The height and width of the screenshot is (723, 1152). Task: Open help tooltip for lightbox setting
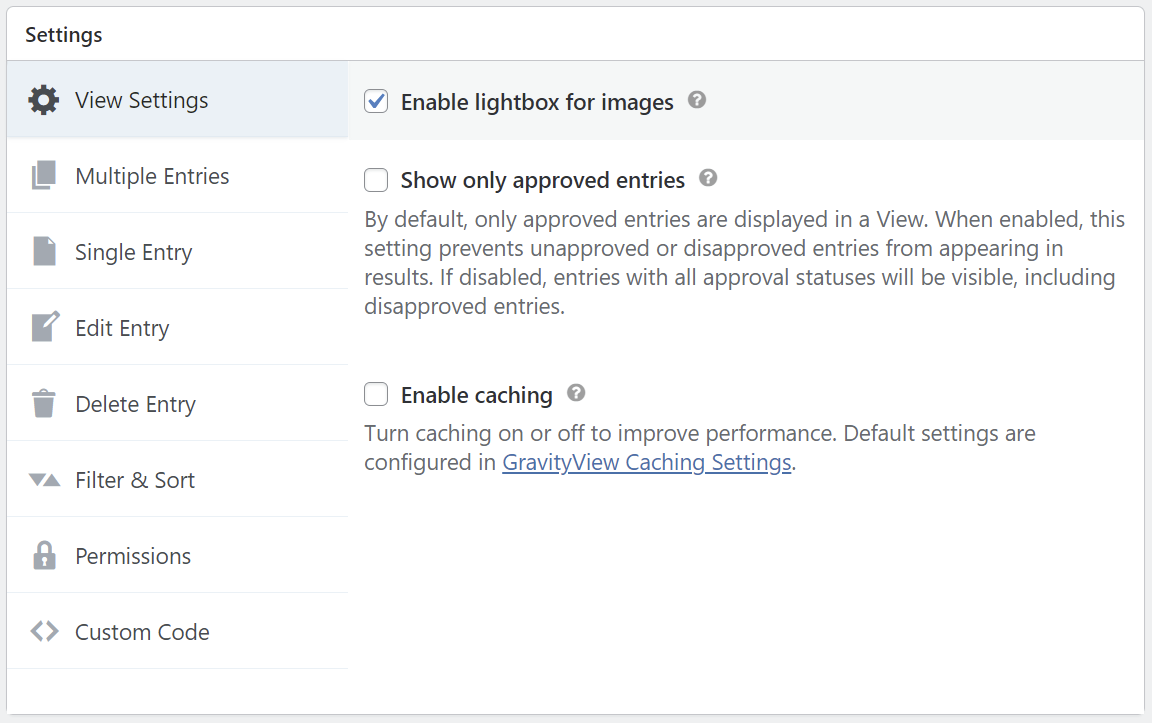click(x=697, y=100)
